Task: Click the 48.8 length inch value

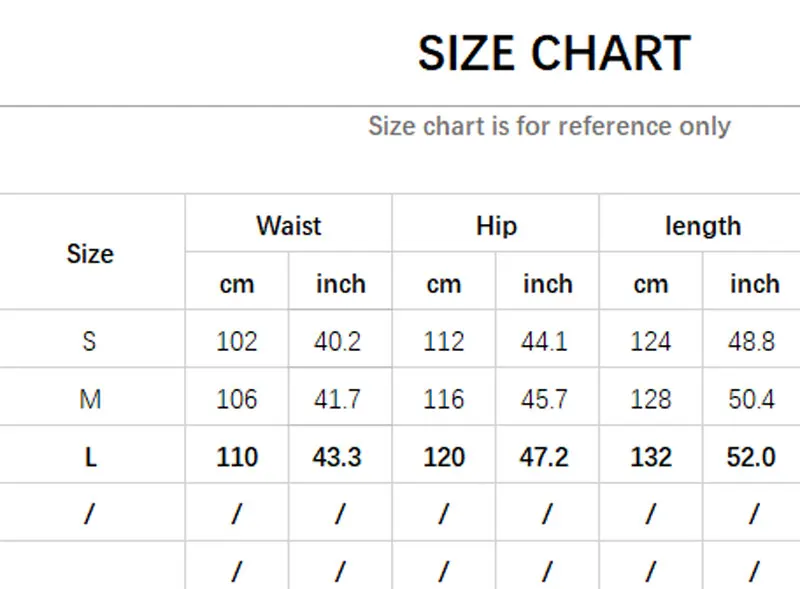Action: [752, 341]
